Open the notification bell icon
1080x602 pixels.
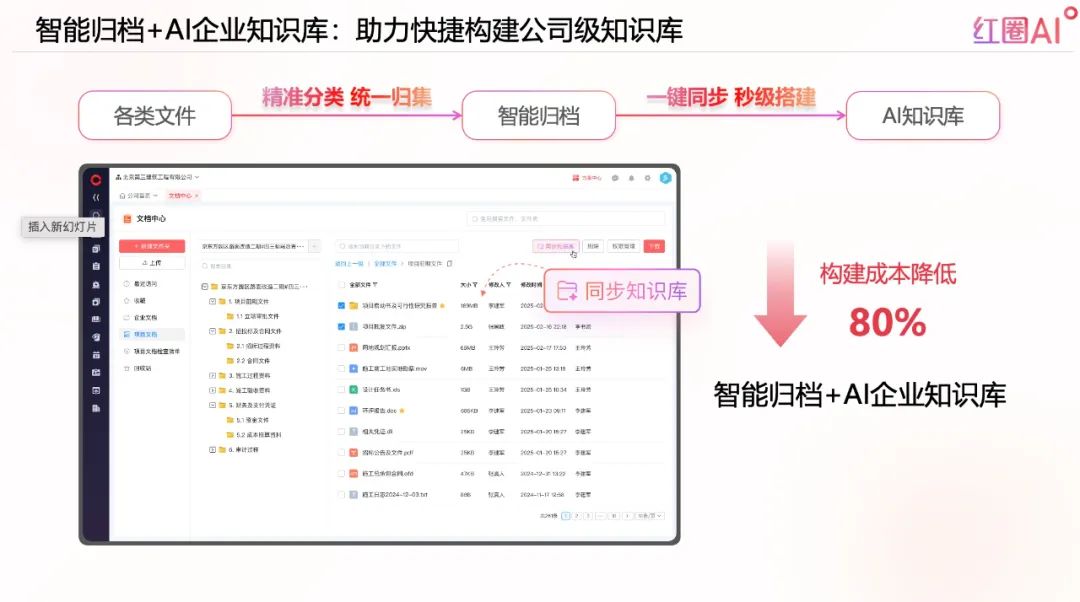[x=631, y=178]
